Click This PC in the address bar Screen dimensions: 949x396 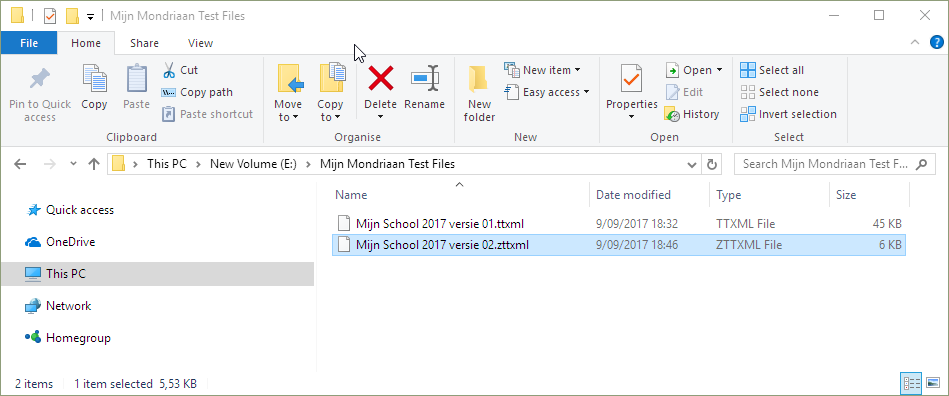pos(167,164)
